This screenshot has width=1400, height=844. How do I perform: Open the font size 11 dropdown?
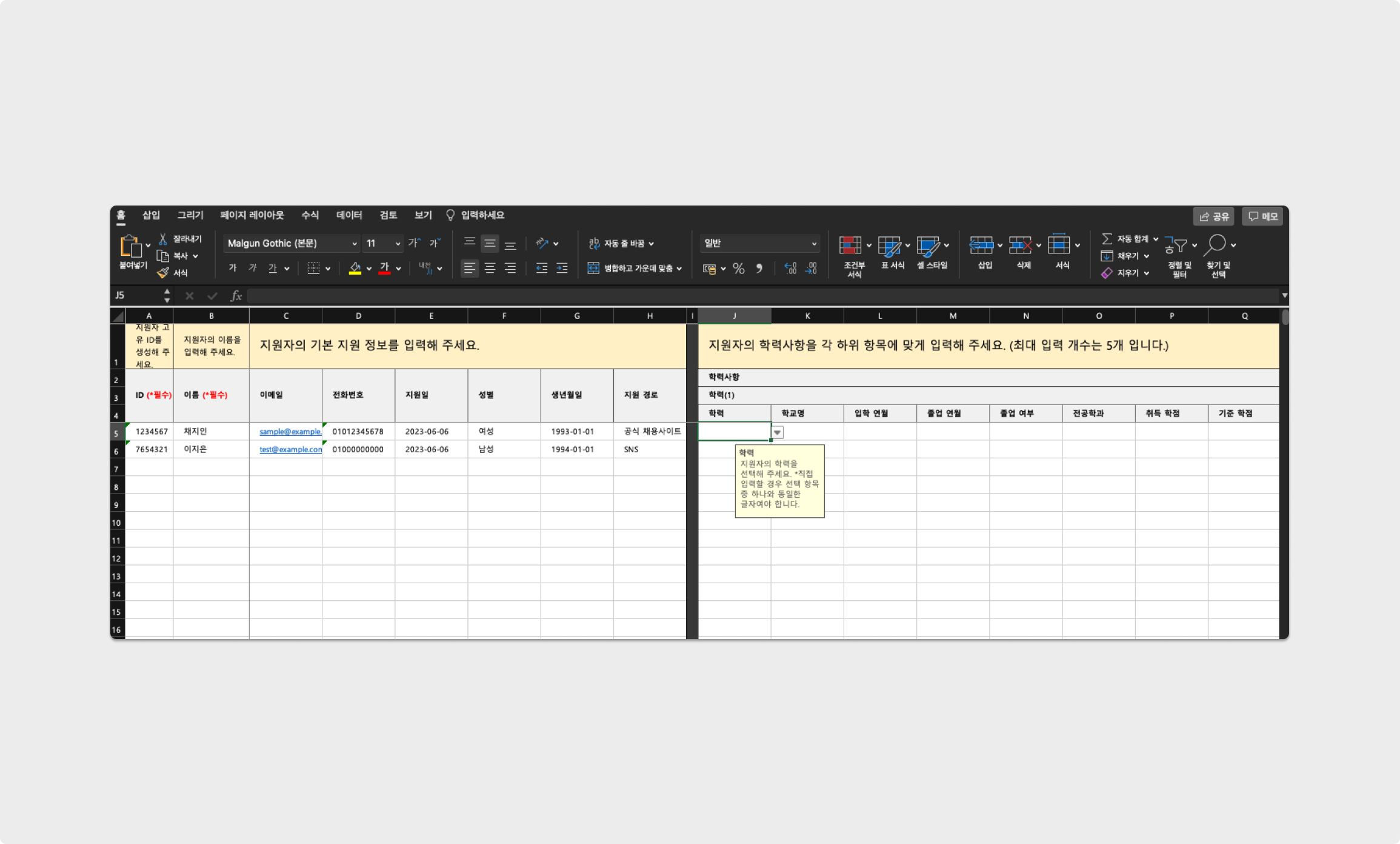(398, 244)
